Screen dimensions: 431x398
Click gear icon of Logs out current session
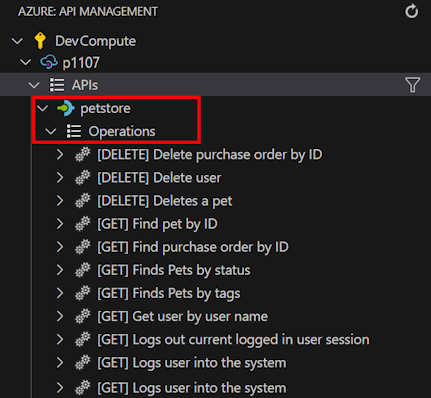[83, 340]
